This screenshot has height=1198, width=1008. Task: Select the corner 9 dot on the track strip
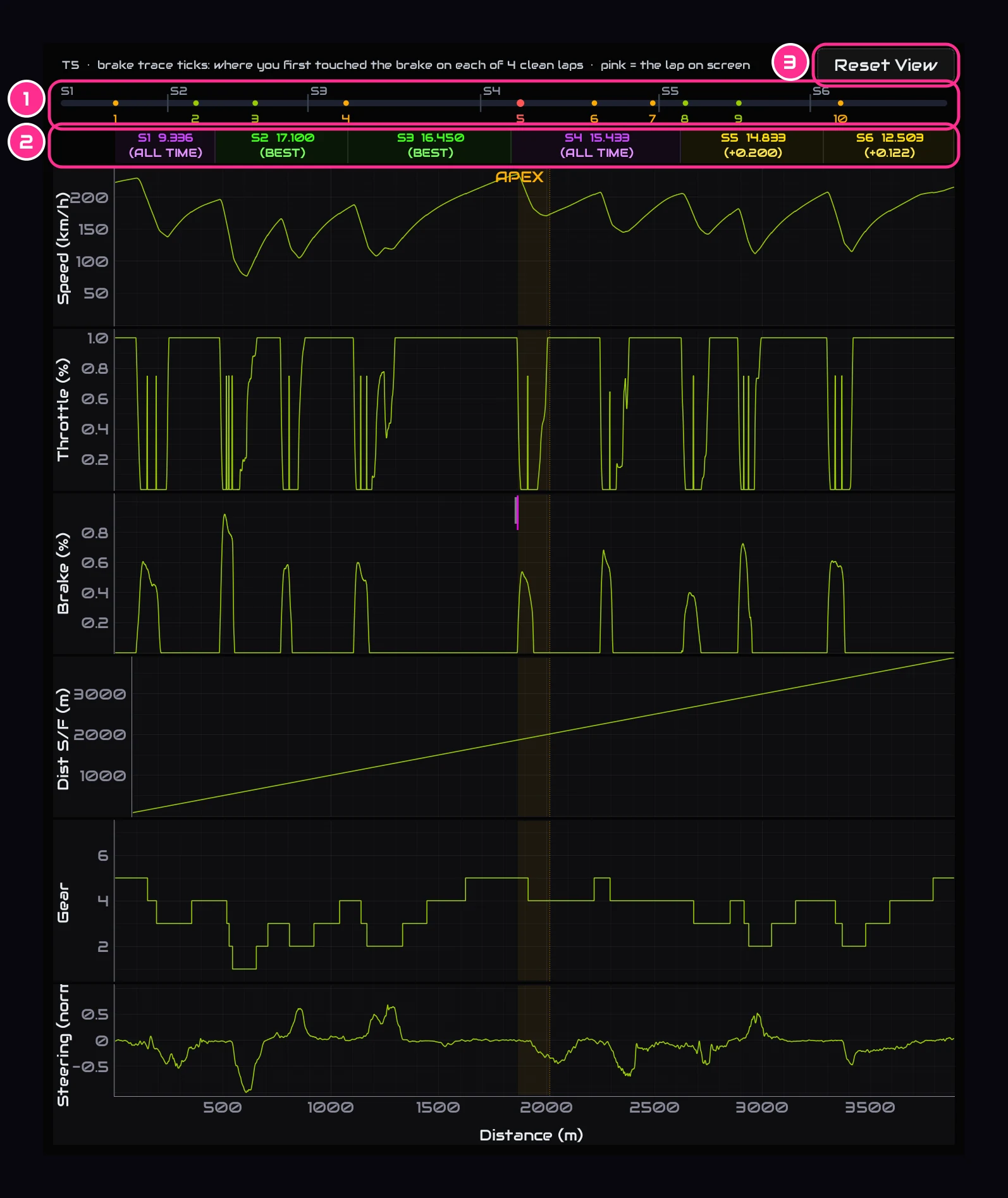tap(739, 103)
